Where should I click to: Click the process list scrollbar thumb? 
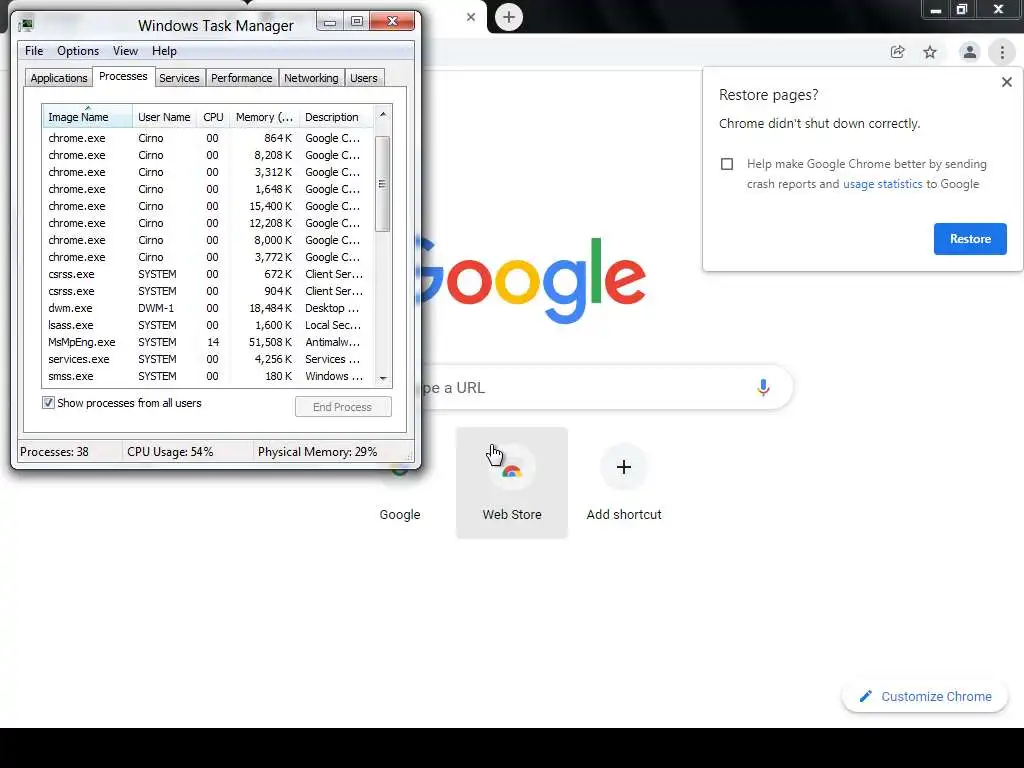click(383, 184)
